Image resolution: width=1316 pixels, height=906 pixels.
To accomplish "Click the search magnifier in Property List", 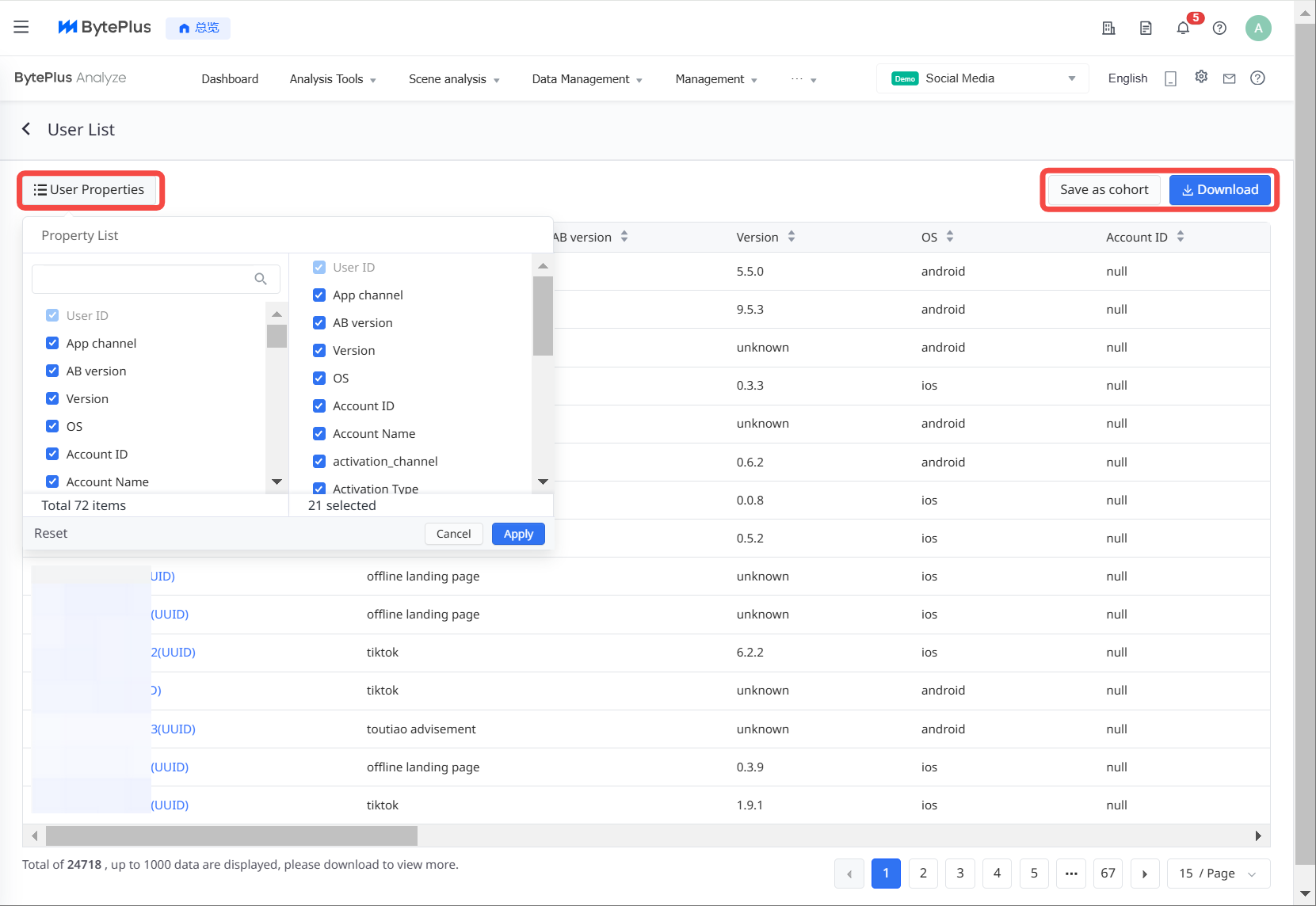I will (261, 279).
